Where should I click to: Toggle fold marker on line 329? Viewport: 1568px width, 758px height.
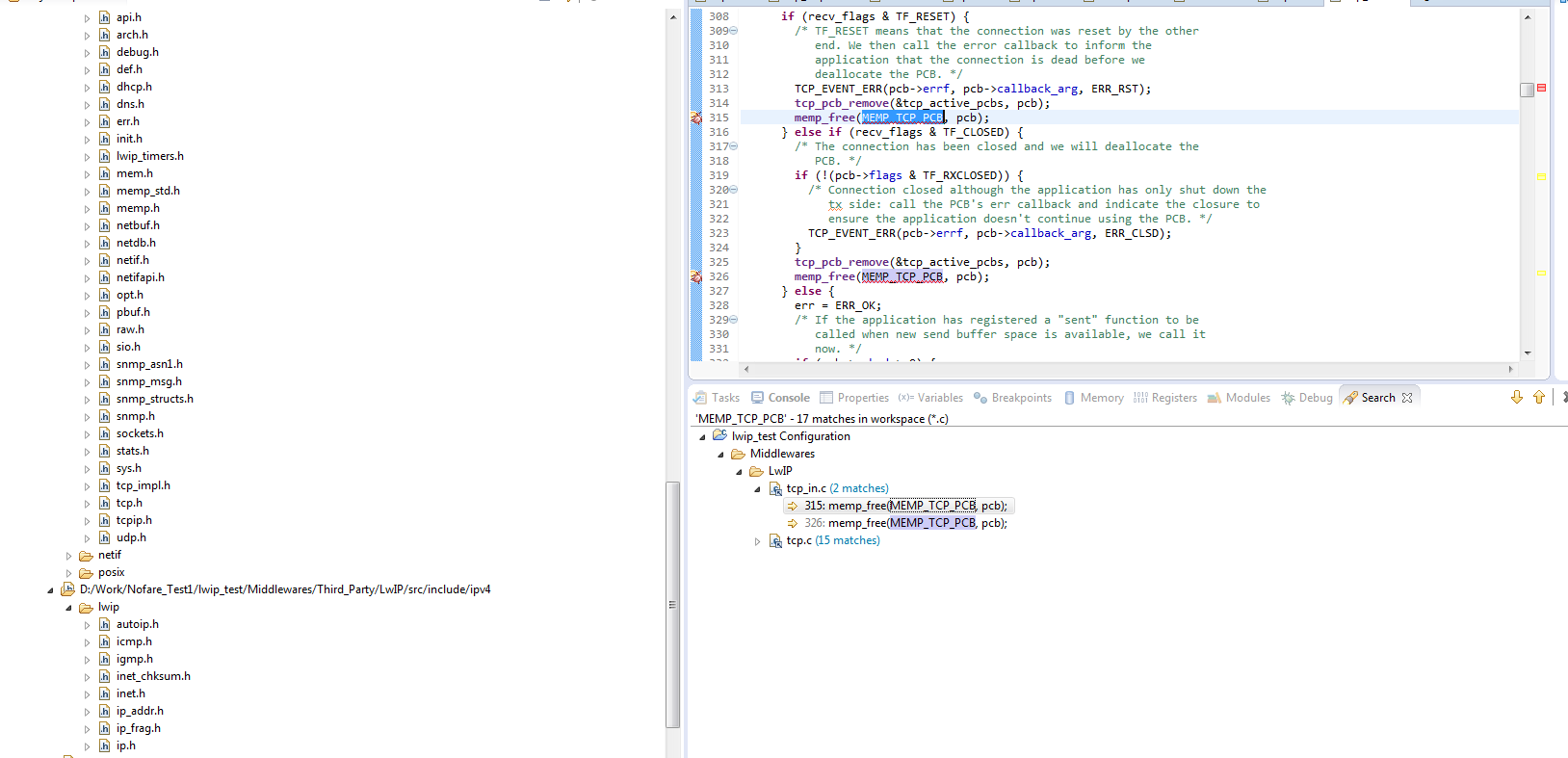point(734,320)
